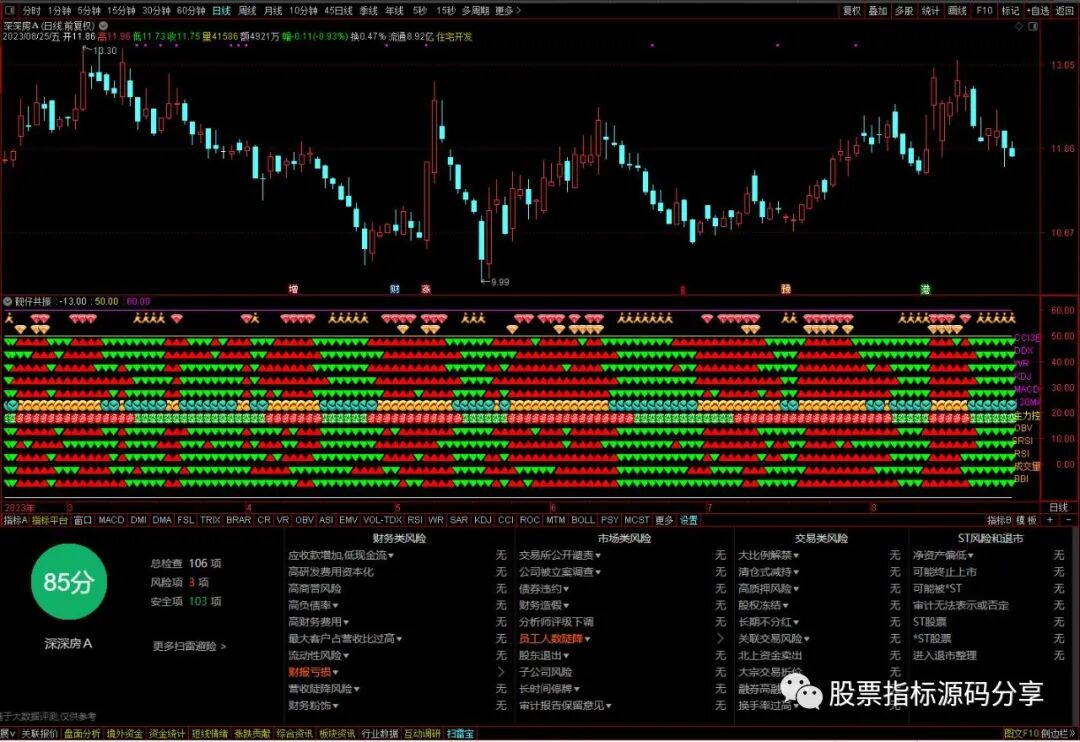Screen dimensions: 1080x742
Task: Select the MACD indicator tab
Action: [111, 520]
